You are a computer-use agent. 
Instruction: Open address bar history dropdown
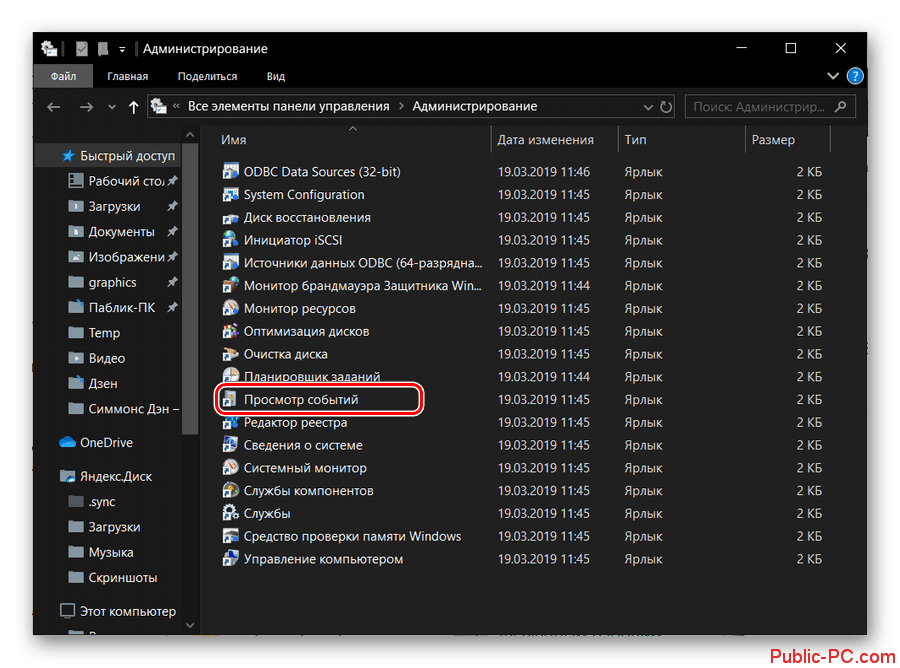643,107
